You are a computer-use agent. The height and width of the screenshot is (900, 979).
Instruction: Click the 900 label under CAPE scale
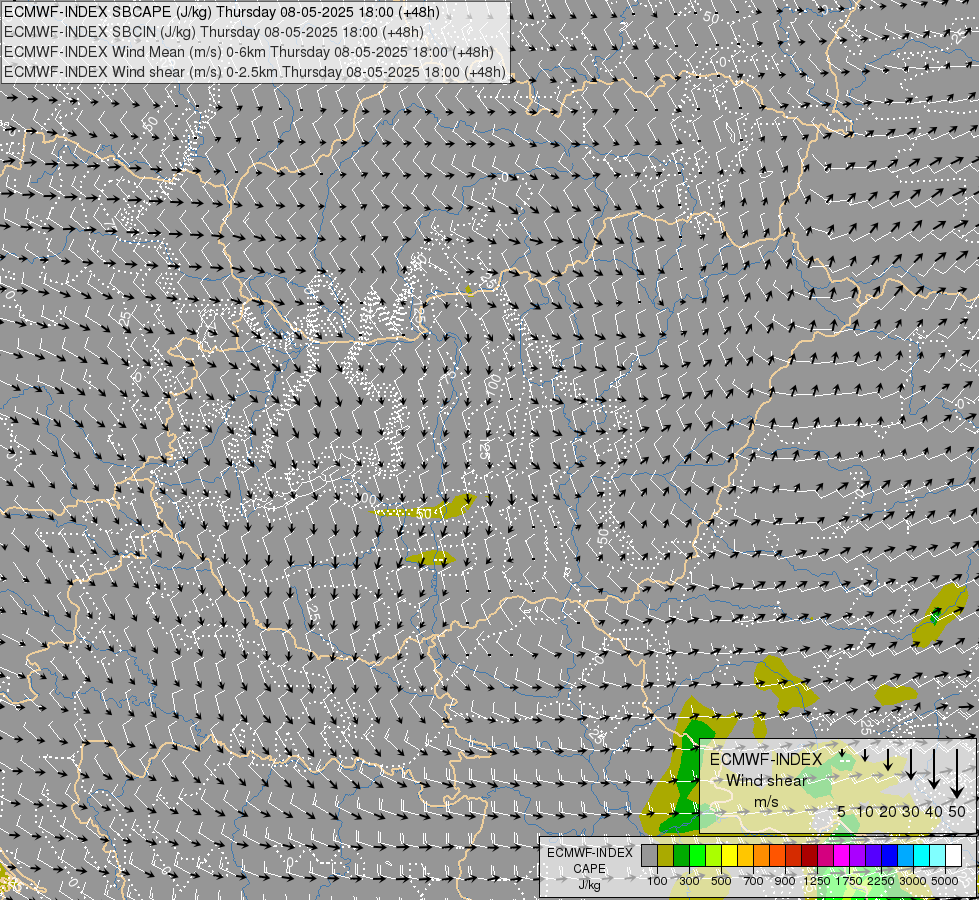785,881
